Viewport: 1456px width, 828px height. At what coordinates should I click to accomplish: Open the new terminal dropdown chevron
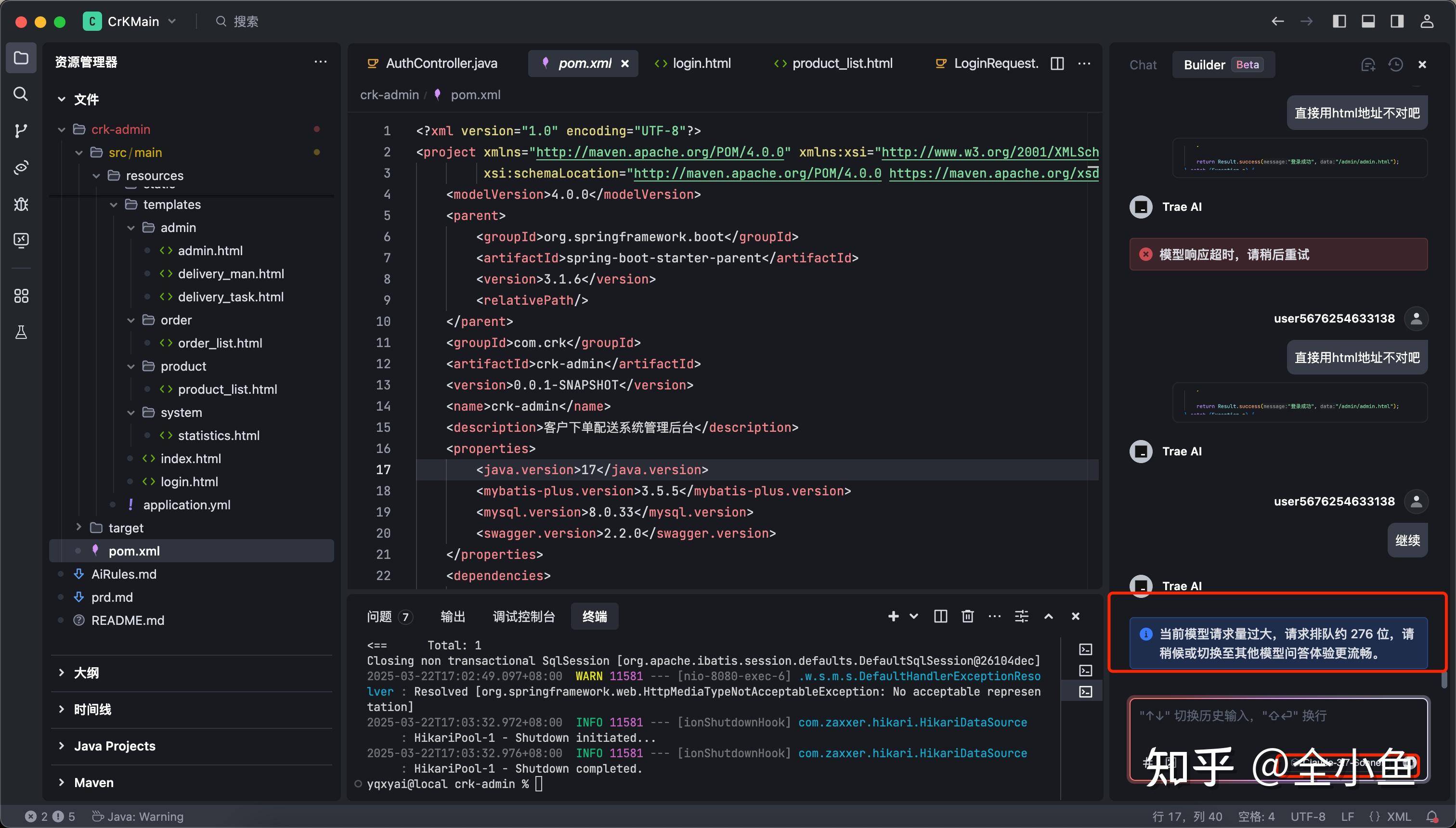pyautogui.click(x=914, y=616)
